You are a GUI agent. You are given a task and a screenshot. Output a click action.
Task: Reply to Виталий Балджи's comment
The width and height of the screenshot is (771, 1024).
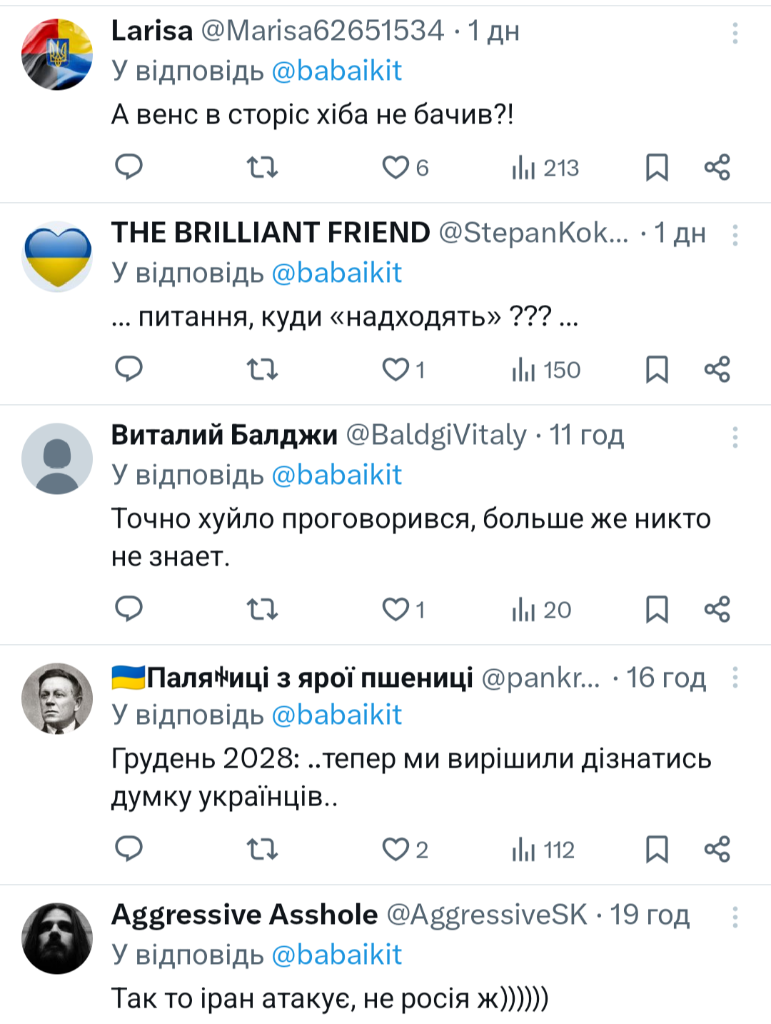[129, 609]
